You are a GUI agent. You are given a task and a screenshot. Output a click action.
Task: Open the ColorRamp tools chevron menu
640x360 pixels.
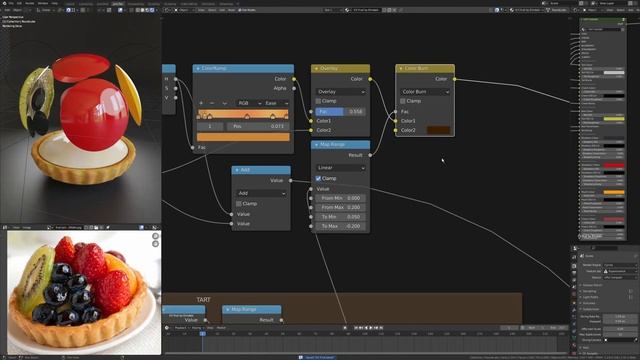click(x=224, y=103)
